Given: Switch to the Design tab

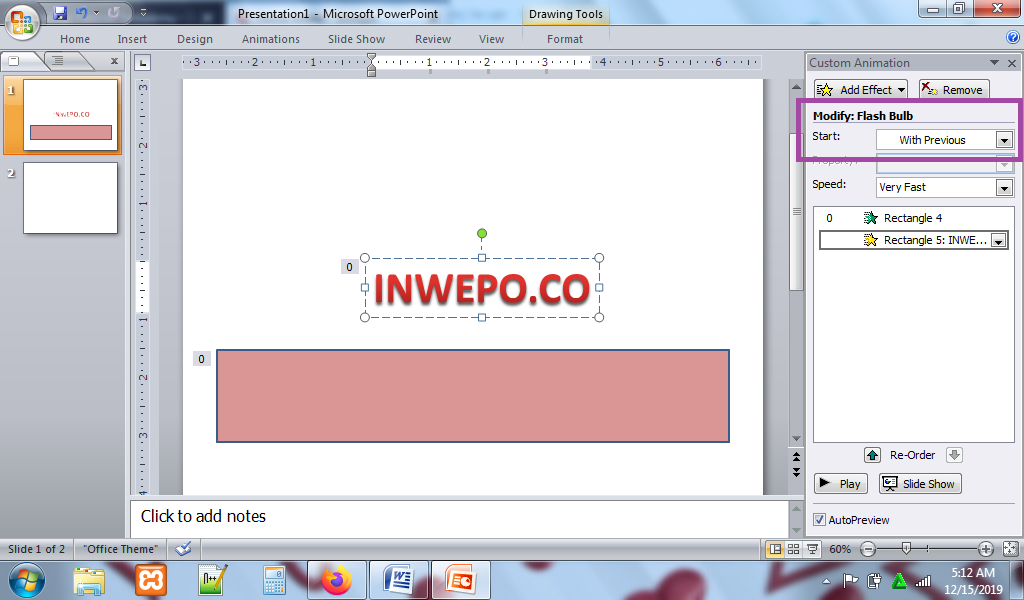Looking at the screenshot, I should [x=195, y=39].
